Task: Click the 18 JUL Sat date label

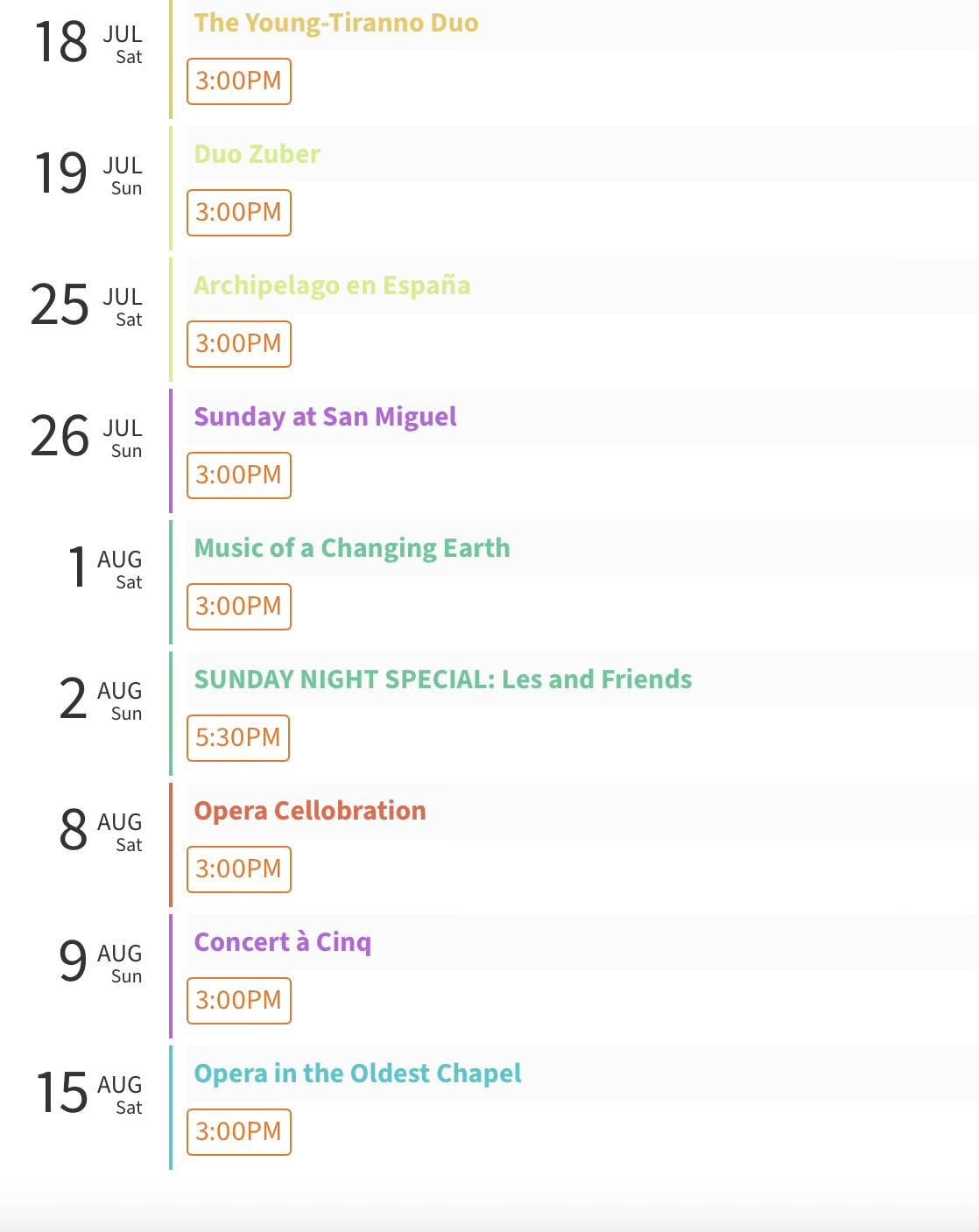Action: pos(88,43)
